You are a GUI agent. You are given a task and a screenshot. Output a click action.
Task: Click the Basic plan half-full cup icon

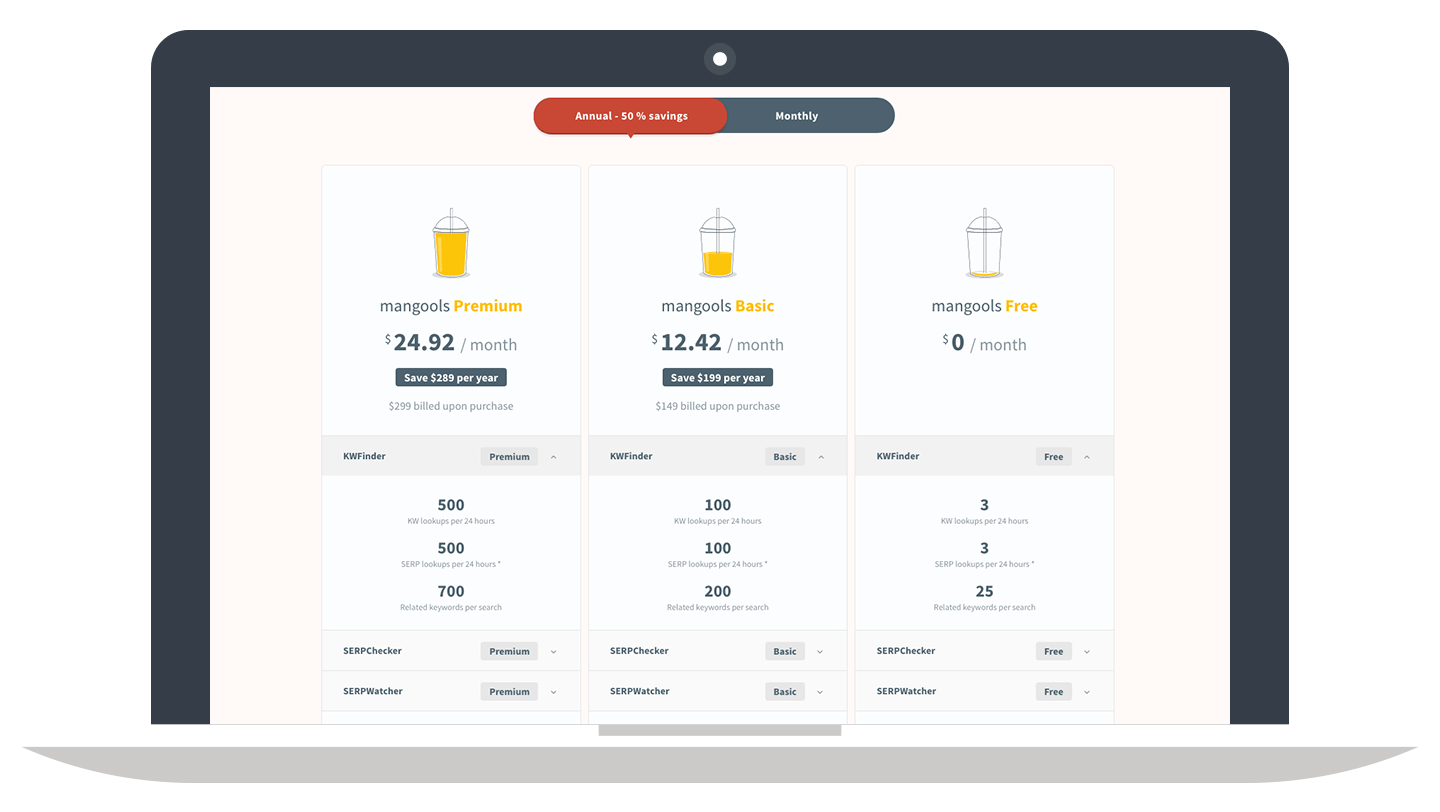[717, 243]
